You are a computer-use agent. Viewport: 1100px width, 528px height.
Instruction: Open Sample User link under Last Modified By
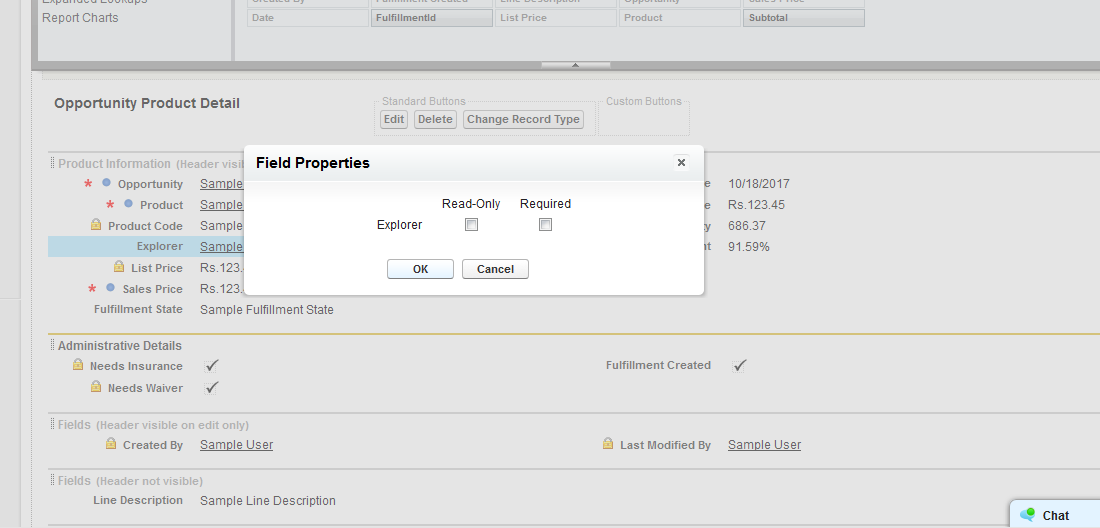pos(764,445)
